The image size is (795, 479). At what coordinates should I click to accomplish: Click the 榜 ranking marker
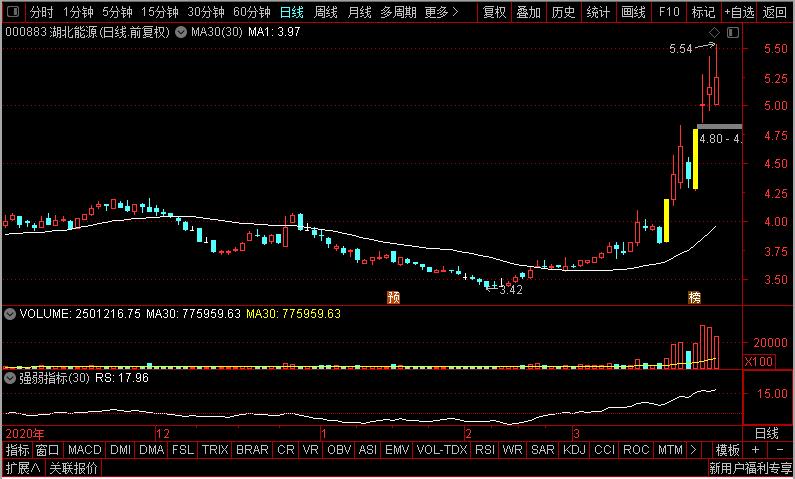[x=694, y=298]
